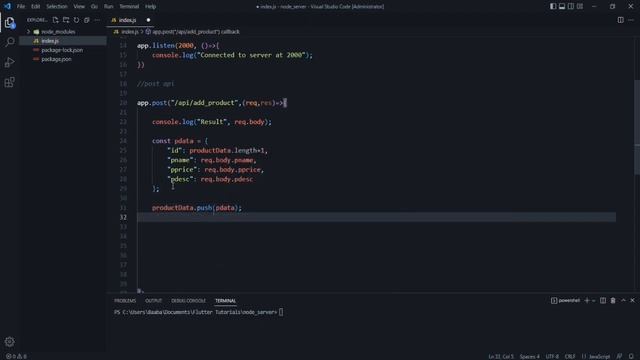Toggle the bottom panel layout icon
This screenshot has width=640, height=360.
point(562,6)
